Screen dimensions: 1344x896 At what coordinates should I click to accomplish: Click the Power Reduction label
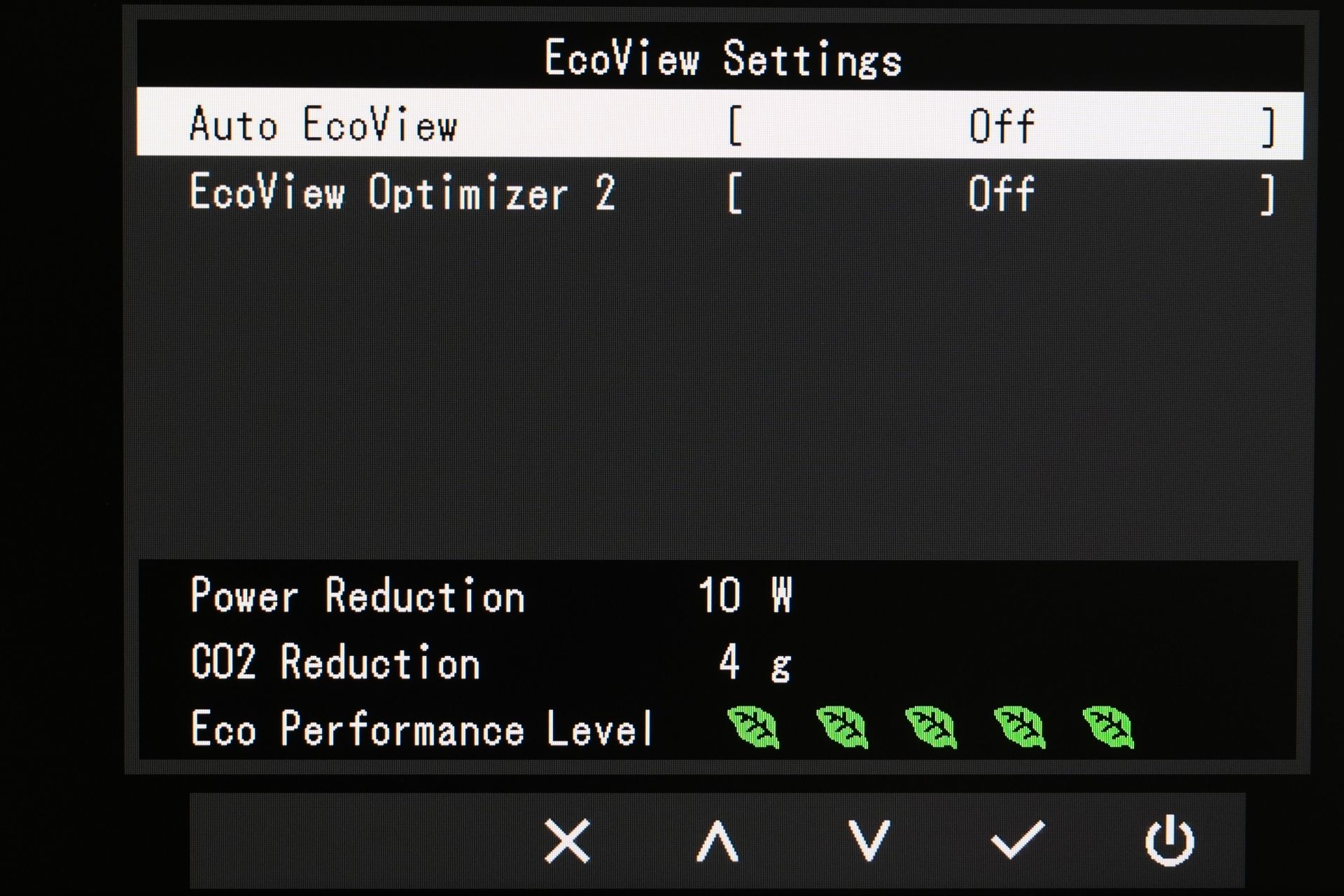point(357,596)
